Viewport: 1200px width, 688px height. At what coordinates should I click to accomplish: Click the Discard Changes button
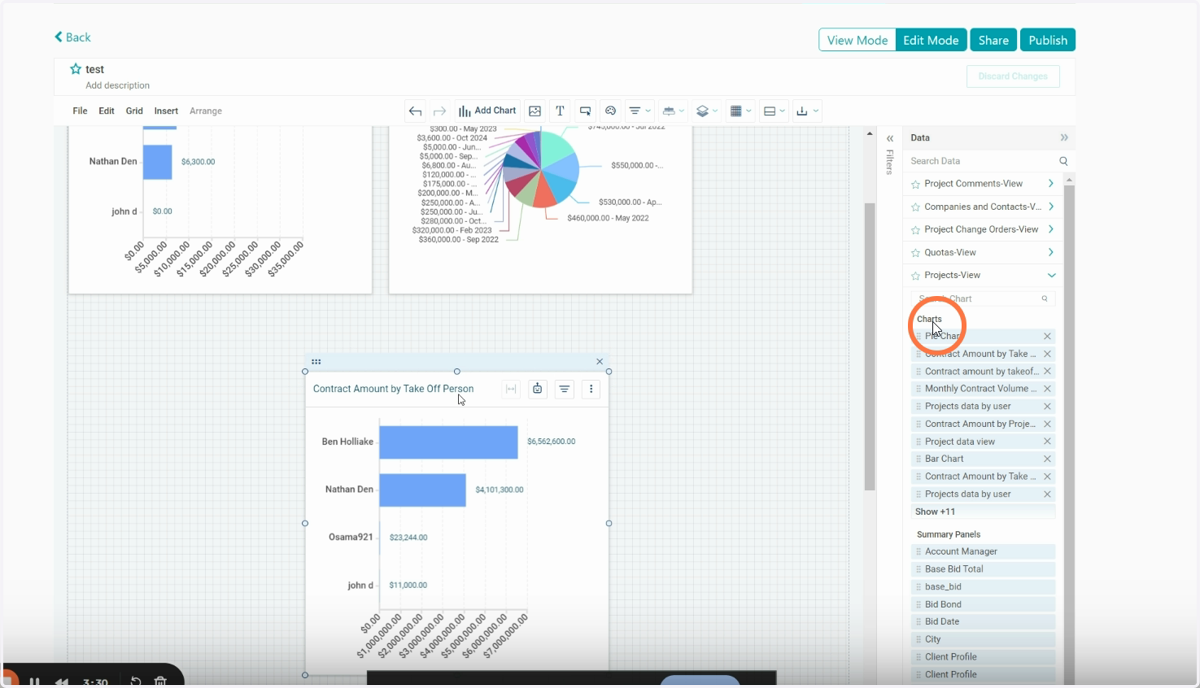click(1013, 76)
